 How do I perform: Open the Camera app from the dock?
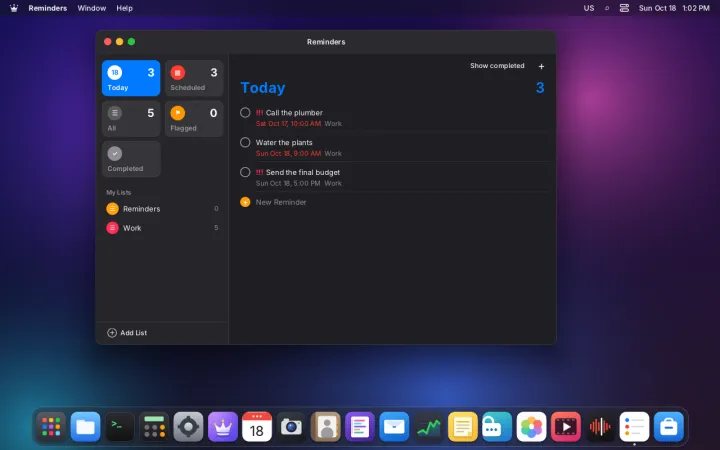[x=291, y=427]
